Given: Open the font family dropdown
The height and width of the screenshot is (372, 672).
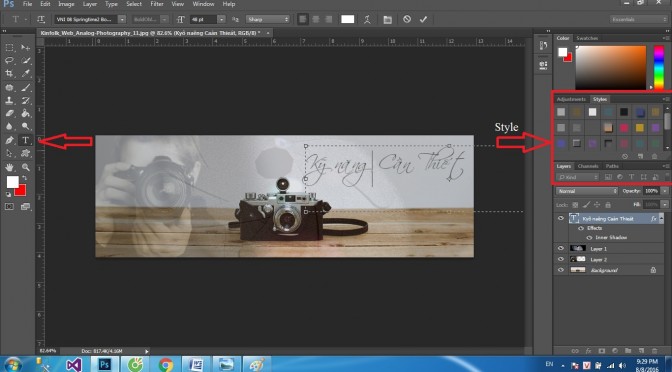Looking at the screenshot, I should (122, 19).
